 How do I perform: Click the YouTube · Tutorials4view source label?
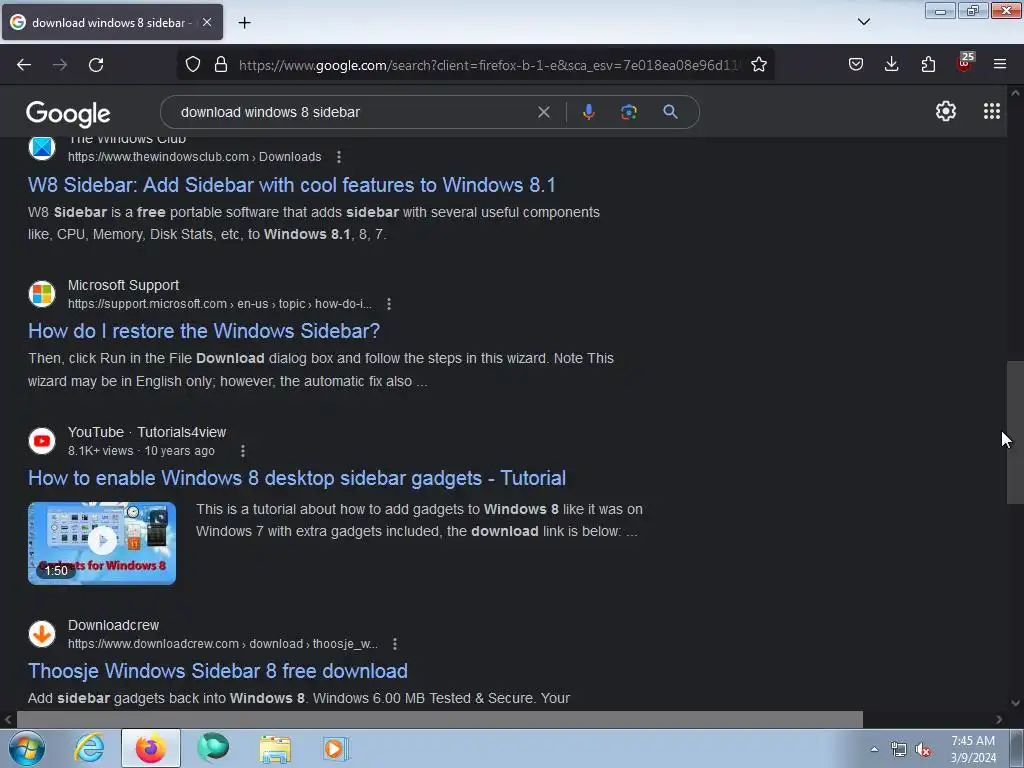147,432
